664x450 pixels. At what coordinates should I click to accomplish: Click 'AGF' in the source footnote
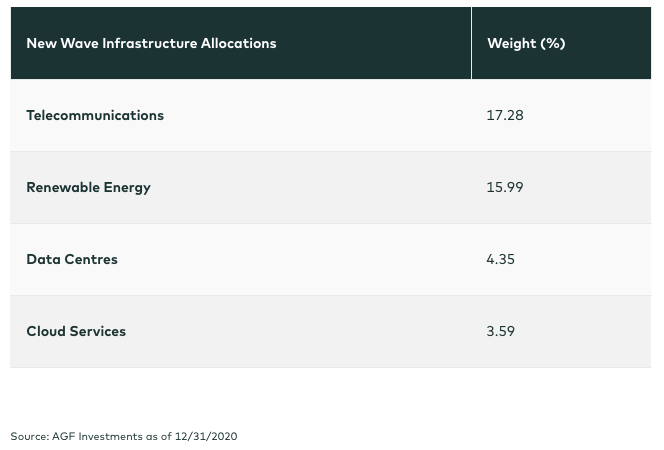point(64,436)
